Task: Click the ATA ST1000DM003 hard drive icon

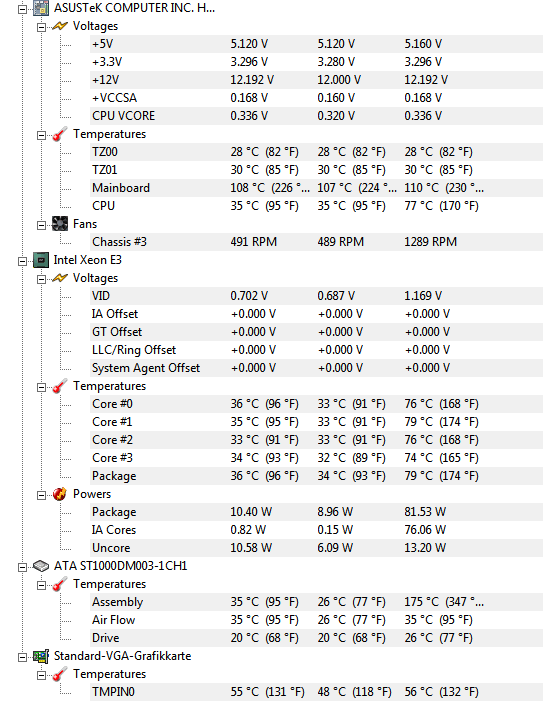Action: click(41, 566)
